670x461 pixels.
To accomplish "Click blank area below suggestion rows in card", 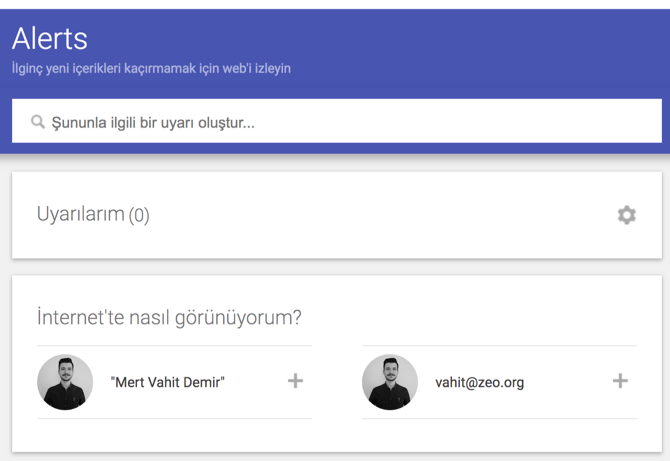I will [x=337, y=435].
